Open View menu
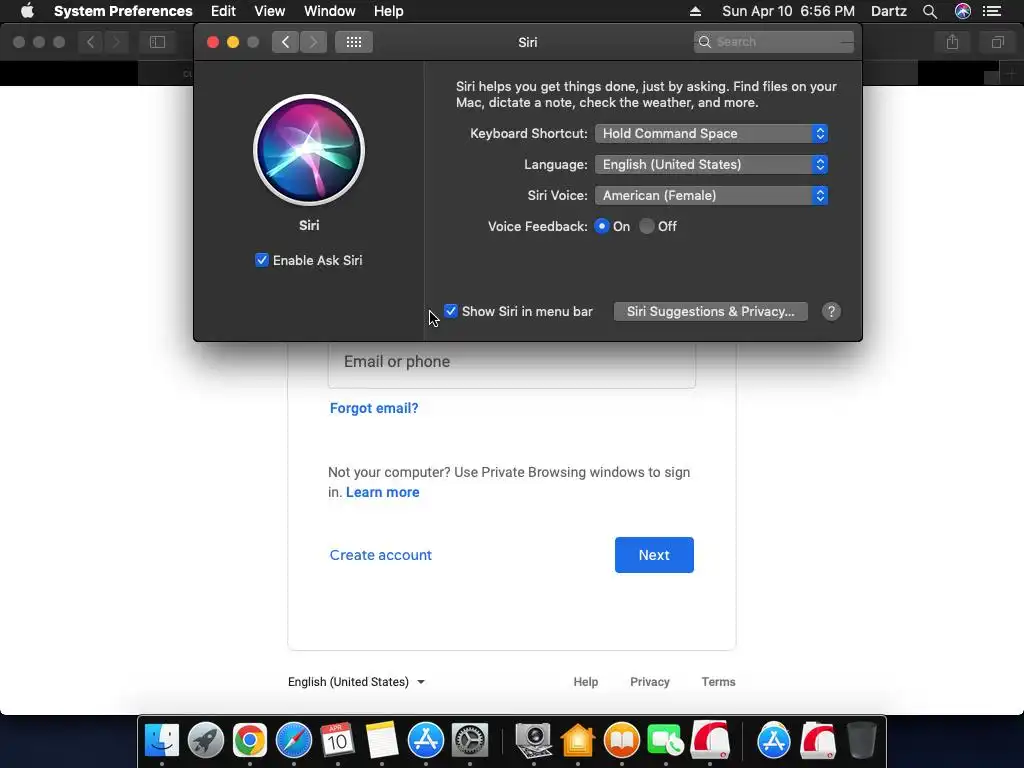1024x768 pixels. (270, 11)
